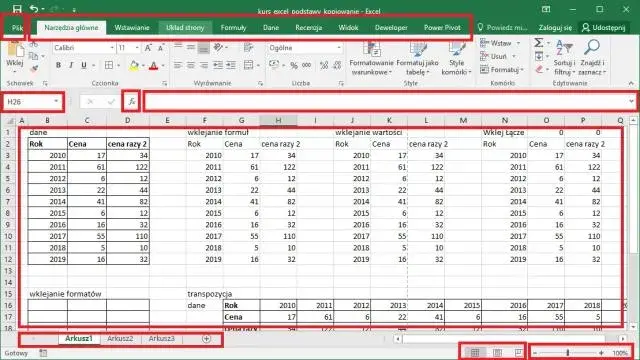
Task: Switch to Formuły ribbon tab
Action: pyautogui.click(x=233, y=28)
